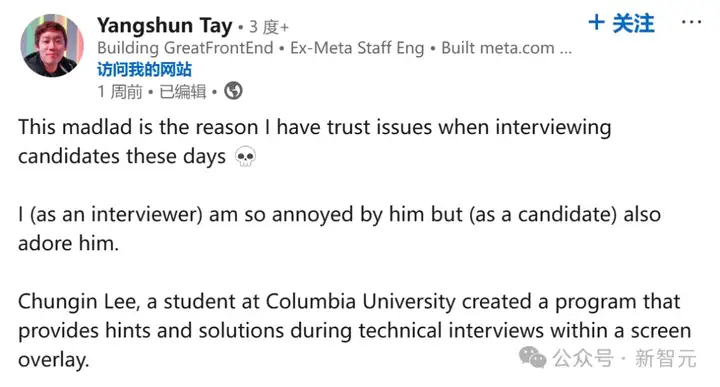The width and height of the screenshot is (720, 387).
Task: Click the WeChat logo watermark icon
Action: 532,358
